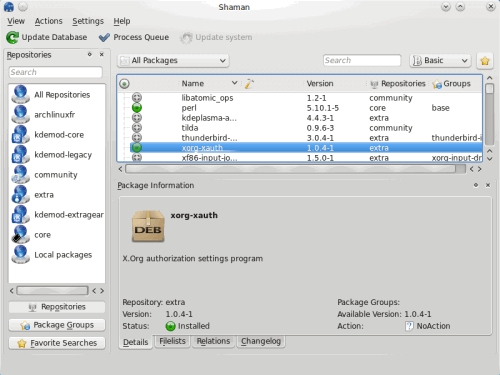500x375 pixels.
Task: Open the All Packages dropdown
Action: click(x=173, y=61)
